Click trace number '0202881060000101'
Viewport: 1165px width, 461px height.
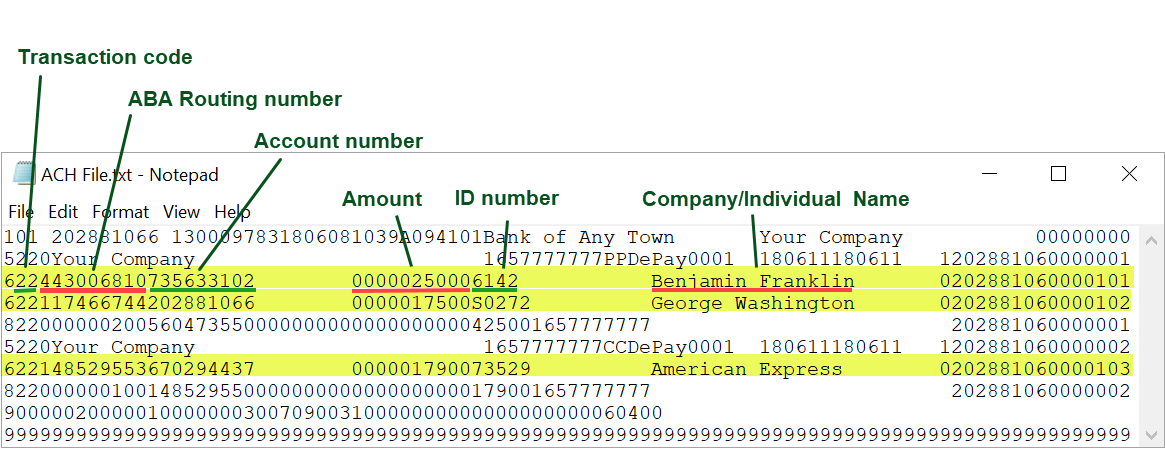pyautogui.click(x=1035, y=282)
